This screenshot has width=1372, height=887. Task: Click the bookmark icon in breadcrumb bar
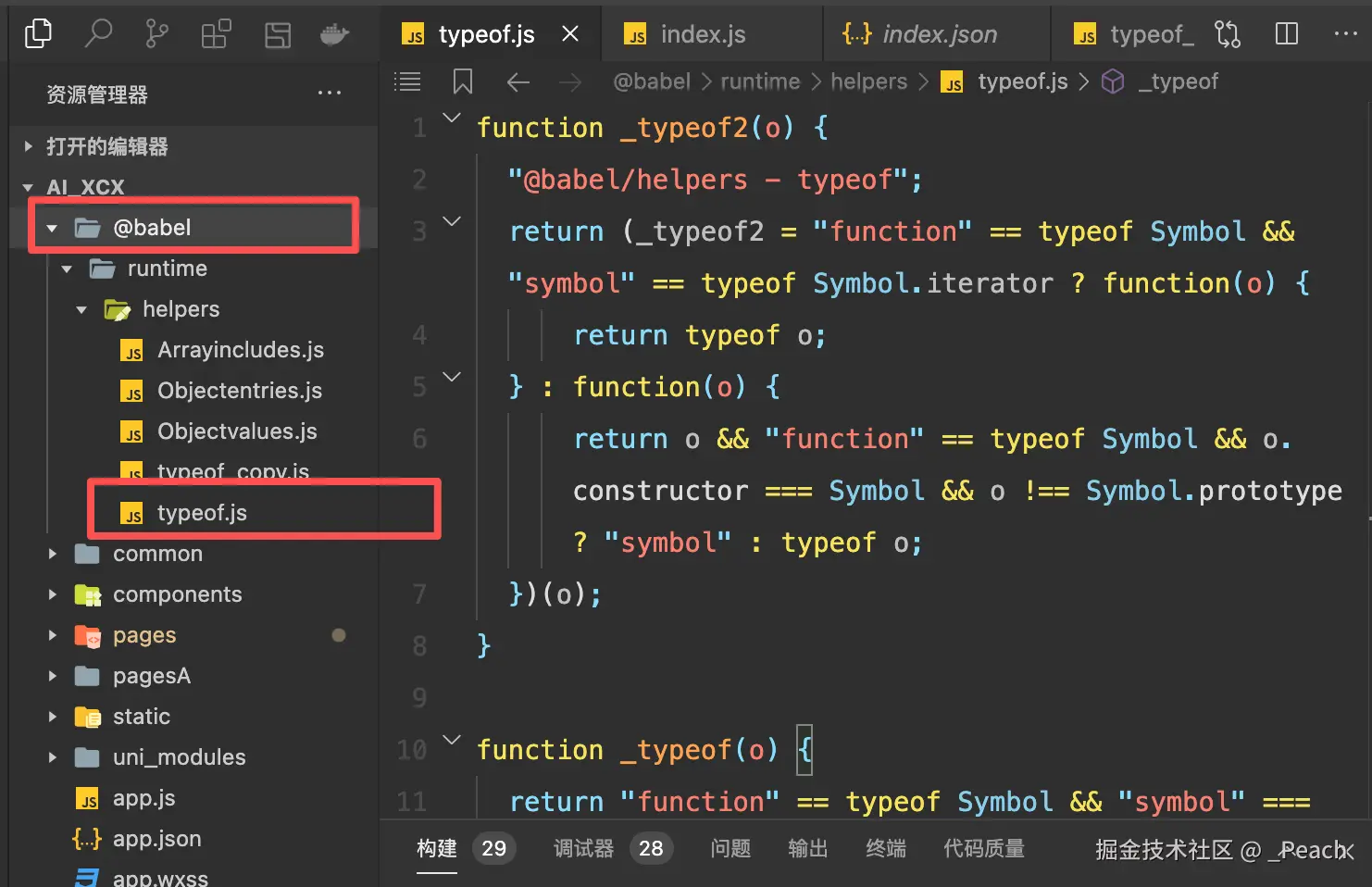(x=463, y=81)
